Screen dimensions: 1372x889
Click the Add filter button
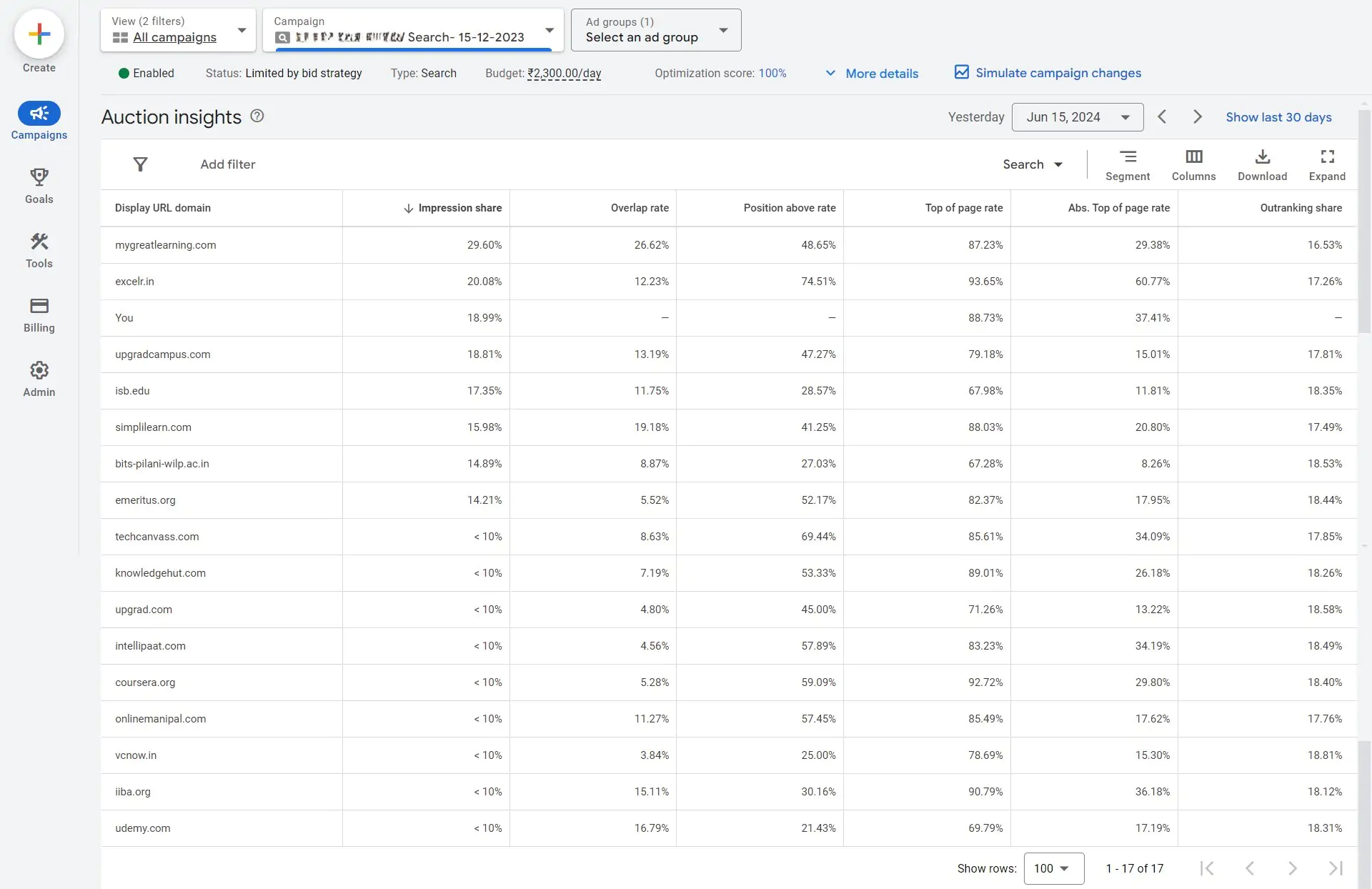point(228,164)
